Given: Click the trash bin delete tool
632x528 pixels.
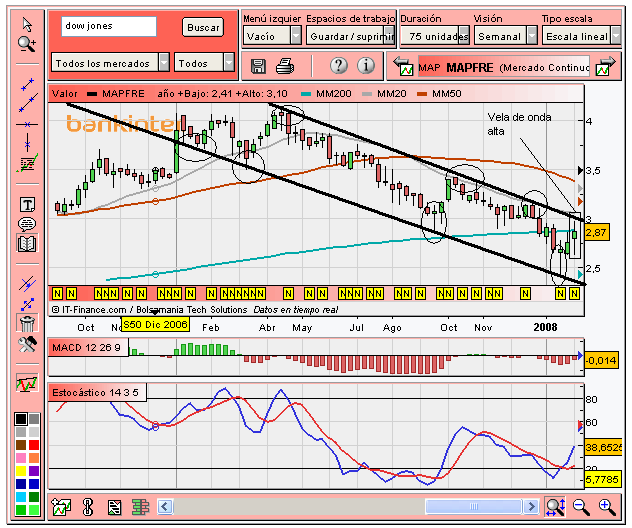Looking at the screenshot, I should pos(27,323).
